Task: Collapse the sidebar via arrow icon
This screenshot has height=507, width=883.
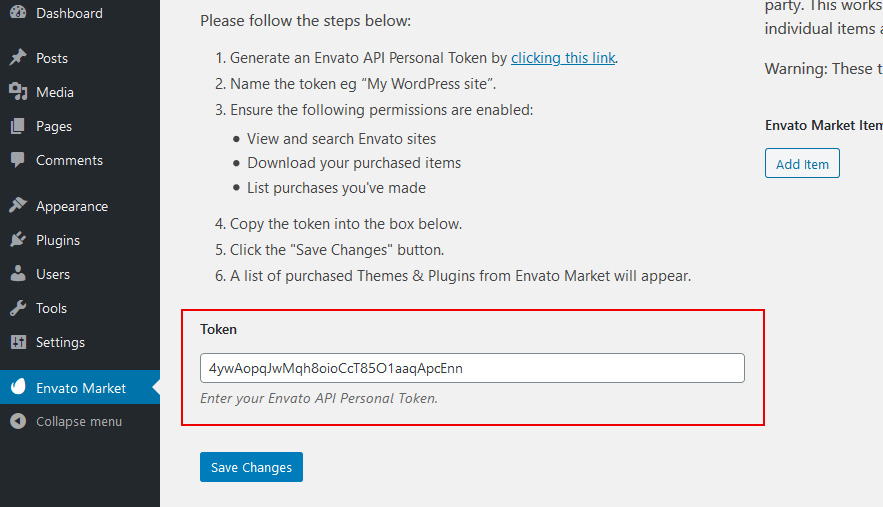Action: pyautogui.click(x=18, y=421)
